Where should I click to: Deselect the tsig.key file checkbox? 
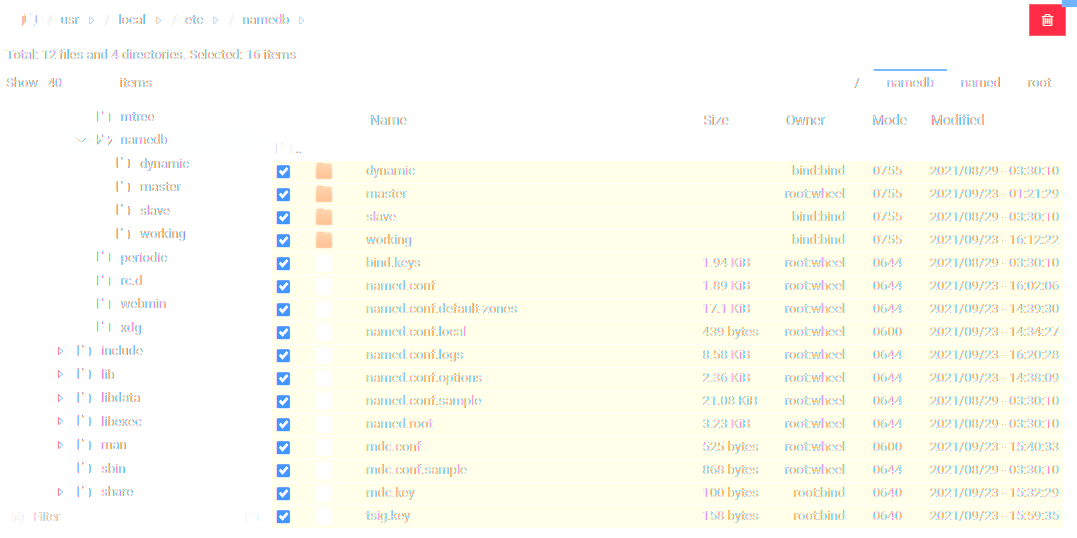pyautogui.click(x=283, y=516)
